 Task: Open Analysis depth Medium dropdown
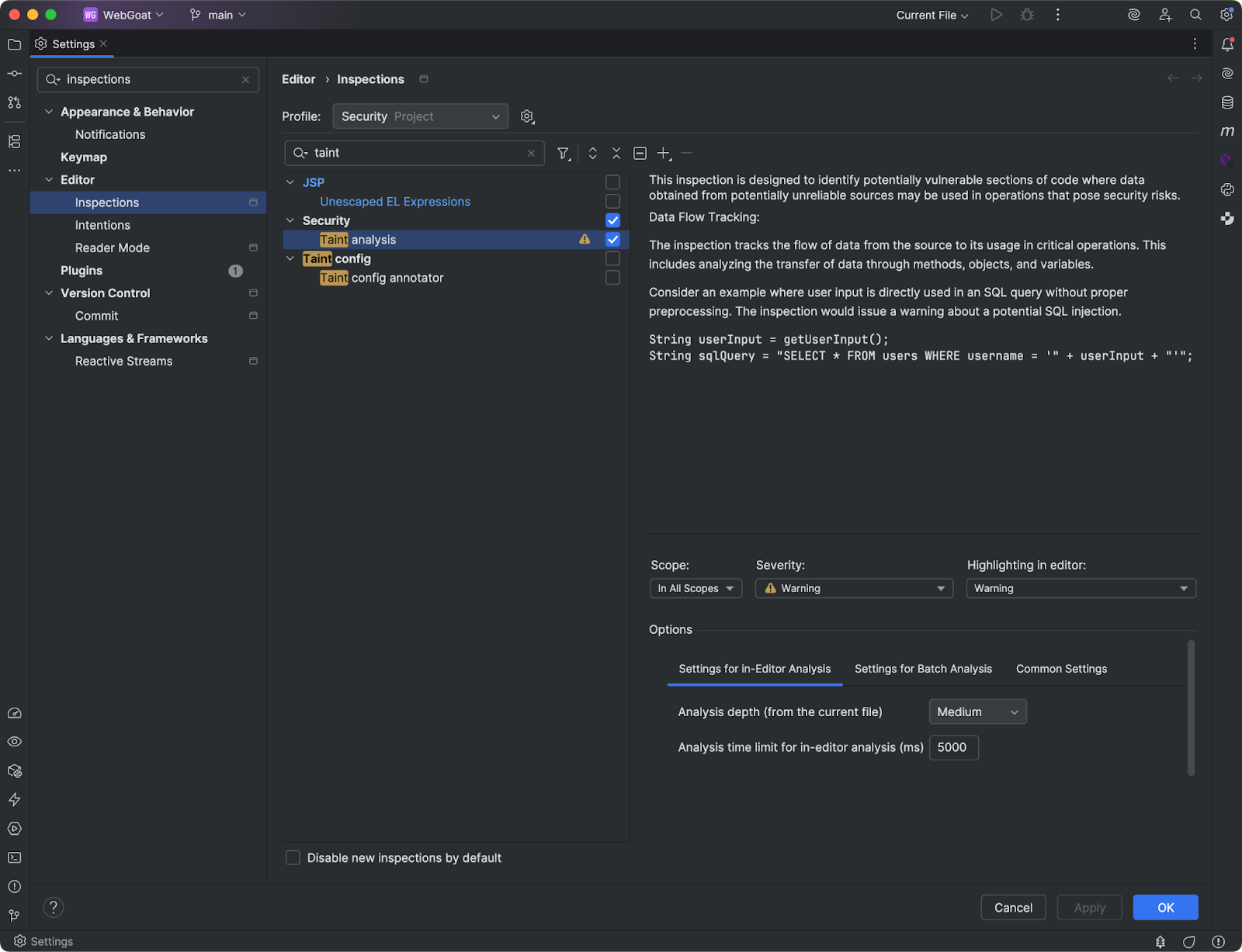pos(977,711)
